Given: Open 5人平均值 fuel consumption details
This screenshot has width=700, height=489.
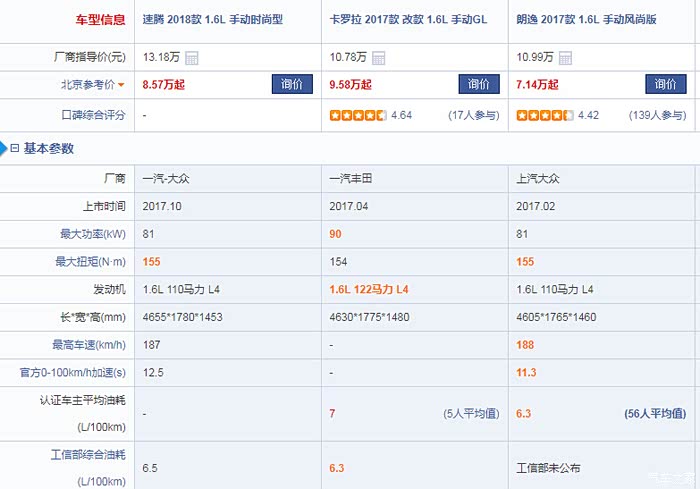Looking at the screenshot, I should click(x=470, y=413).
